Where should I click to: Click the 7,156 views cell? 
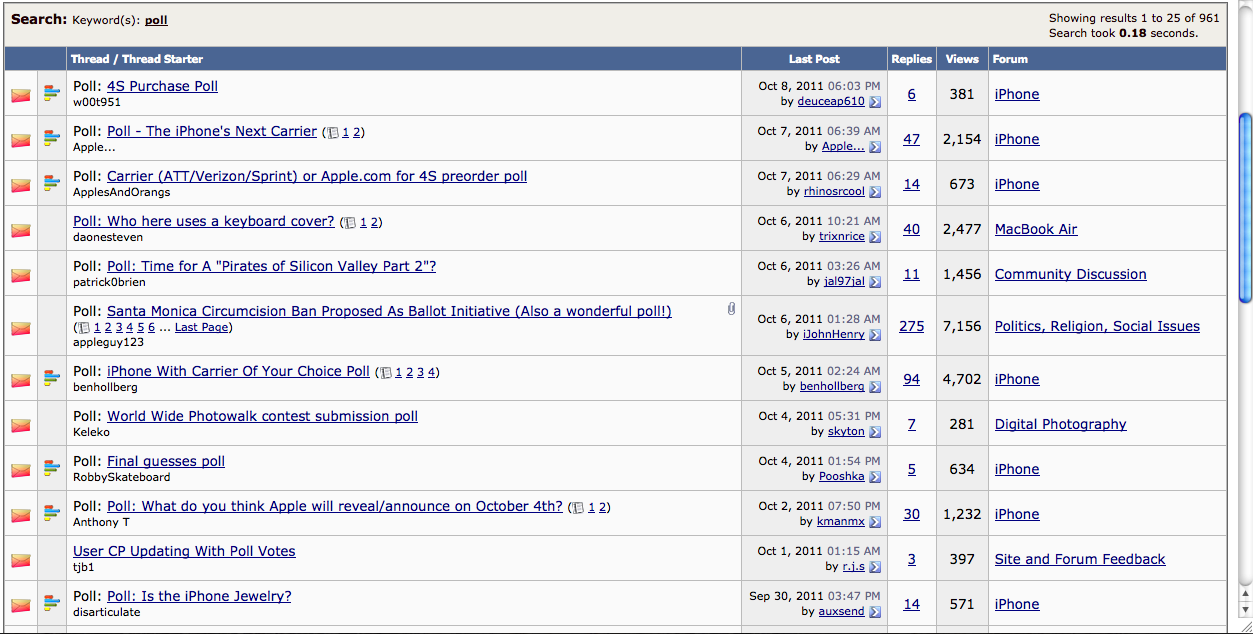[962, 326]
